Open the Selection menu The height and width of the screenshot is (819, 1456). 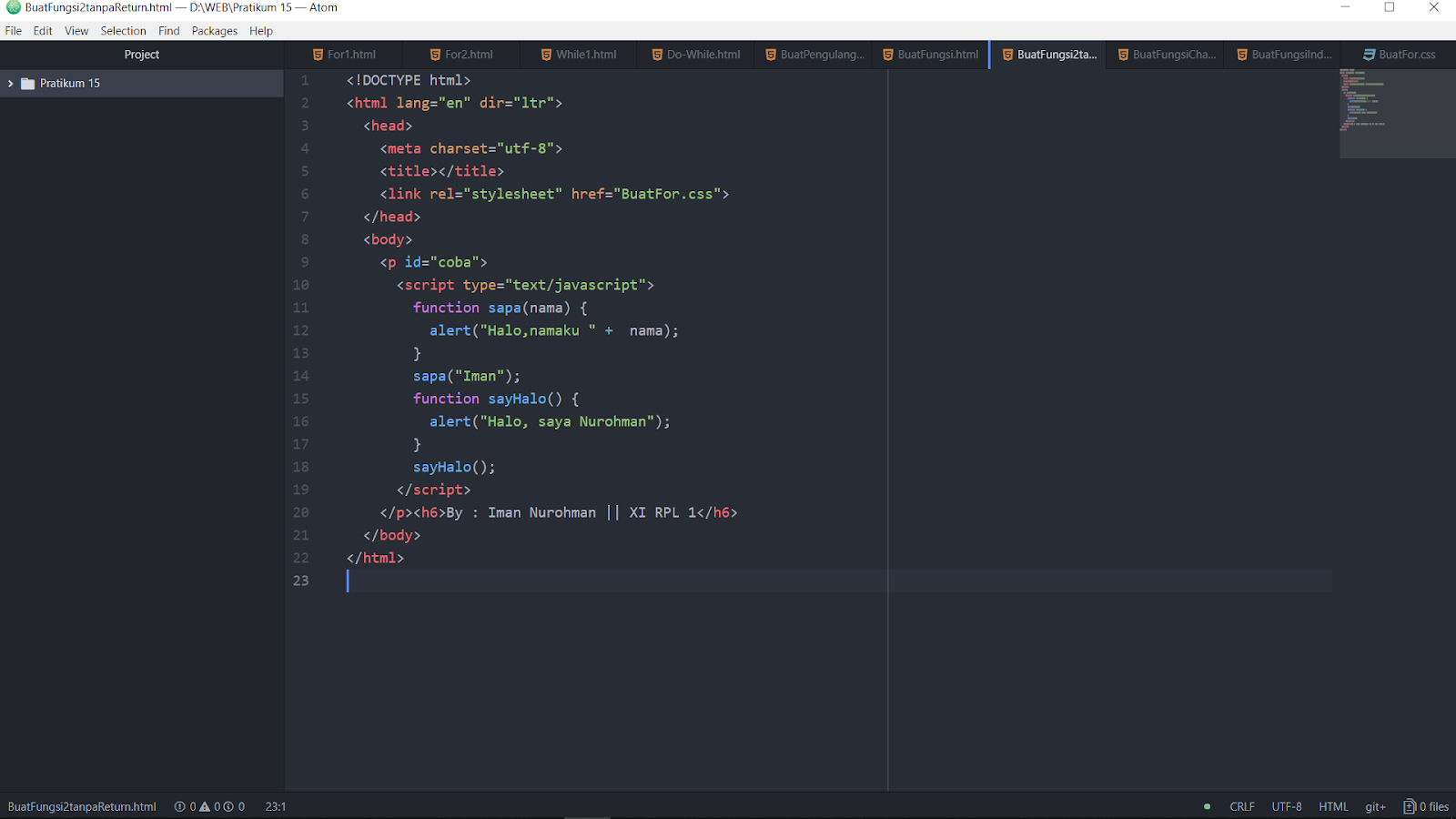point(124,30)
